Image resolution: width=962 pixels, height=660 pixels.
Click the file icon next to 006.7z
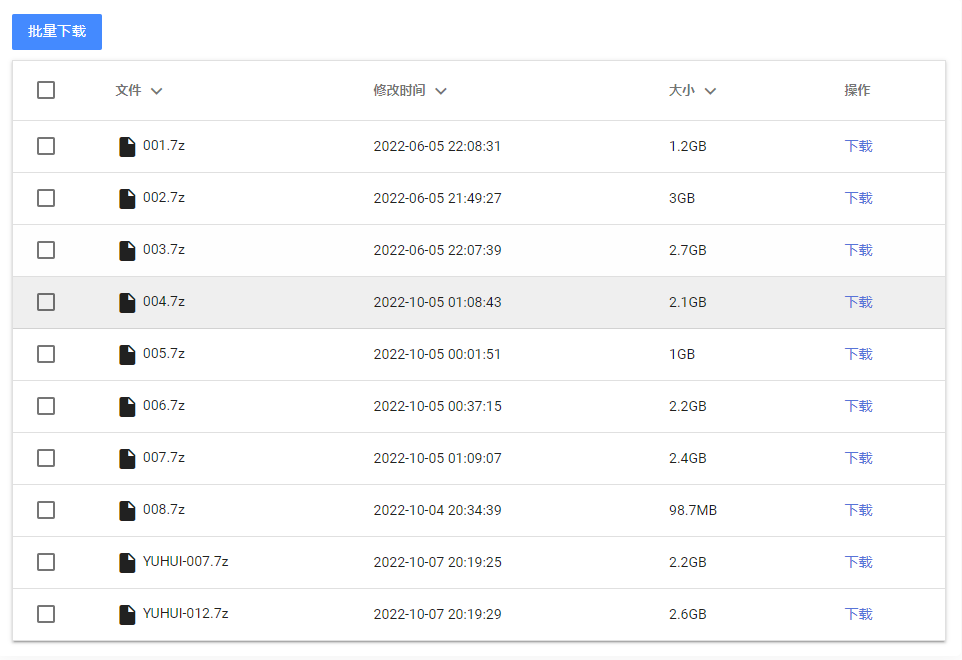coord(127,407)
